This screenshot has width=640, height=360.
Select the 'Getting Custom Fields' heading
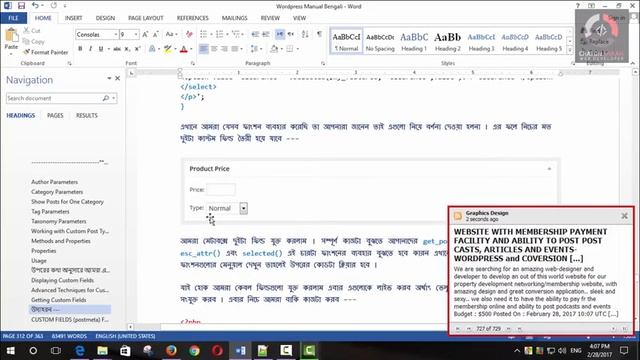[59, 300]
